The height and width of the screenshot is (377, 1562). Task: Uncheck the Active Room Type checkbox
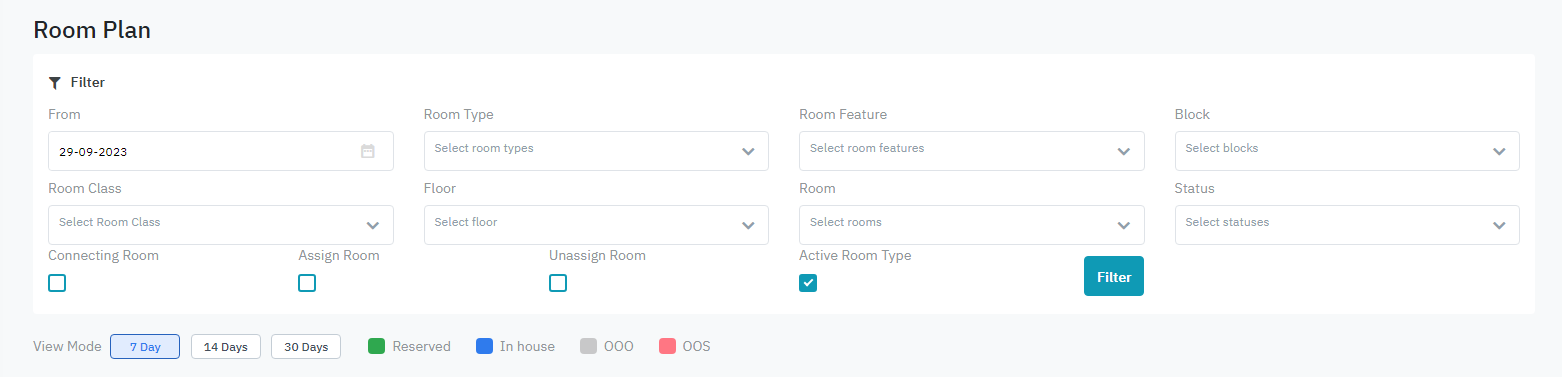point(808,283)
